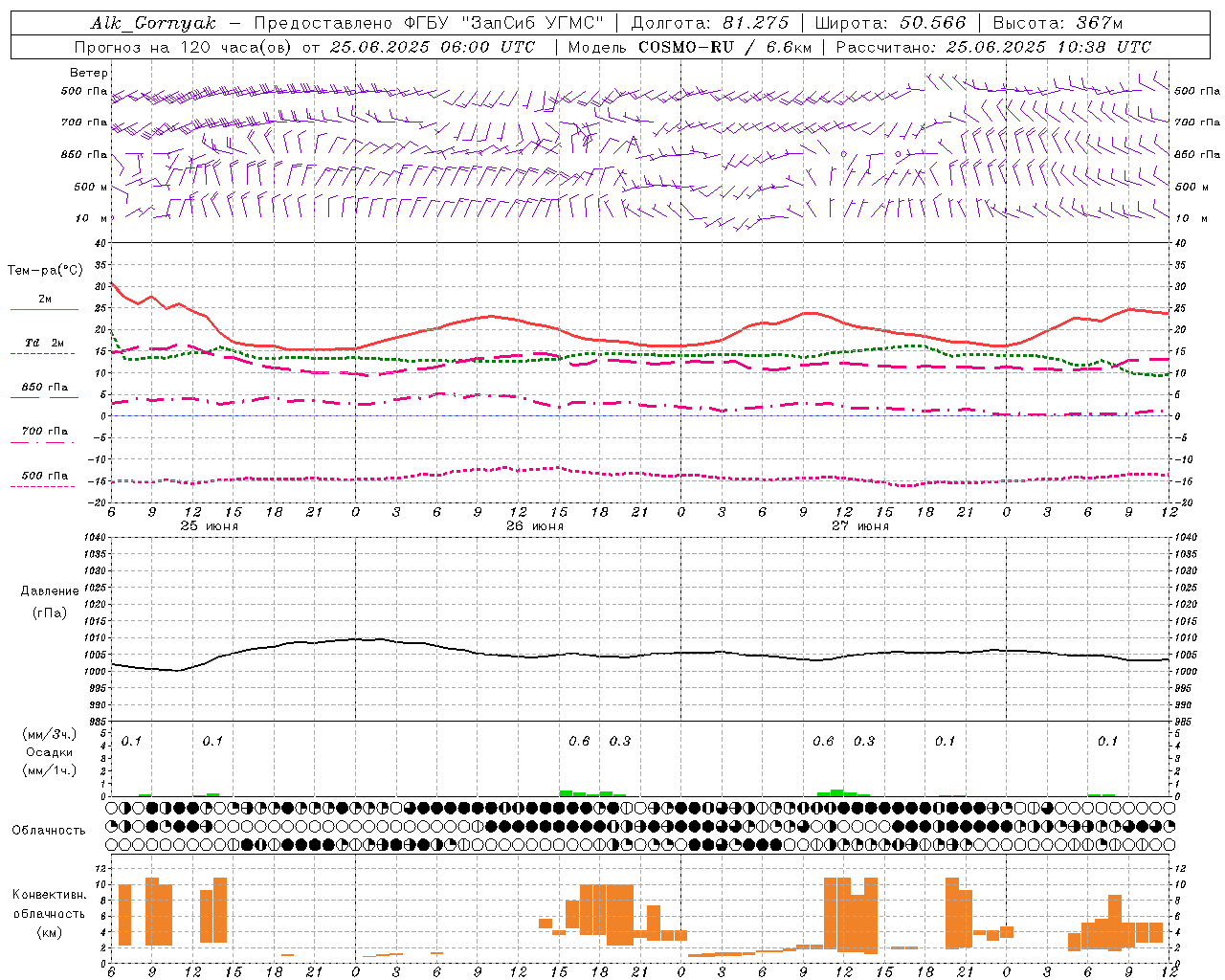Click the '25 июня' date label
This screenshot has height=980, width=1225.
[210, 526]
